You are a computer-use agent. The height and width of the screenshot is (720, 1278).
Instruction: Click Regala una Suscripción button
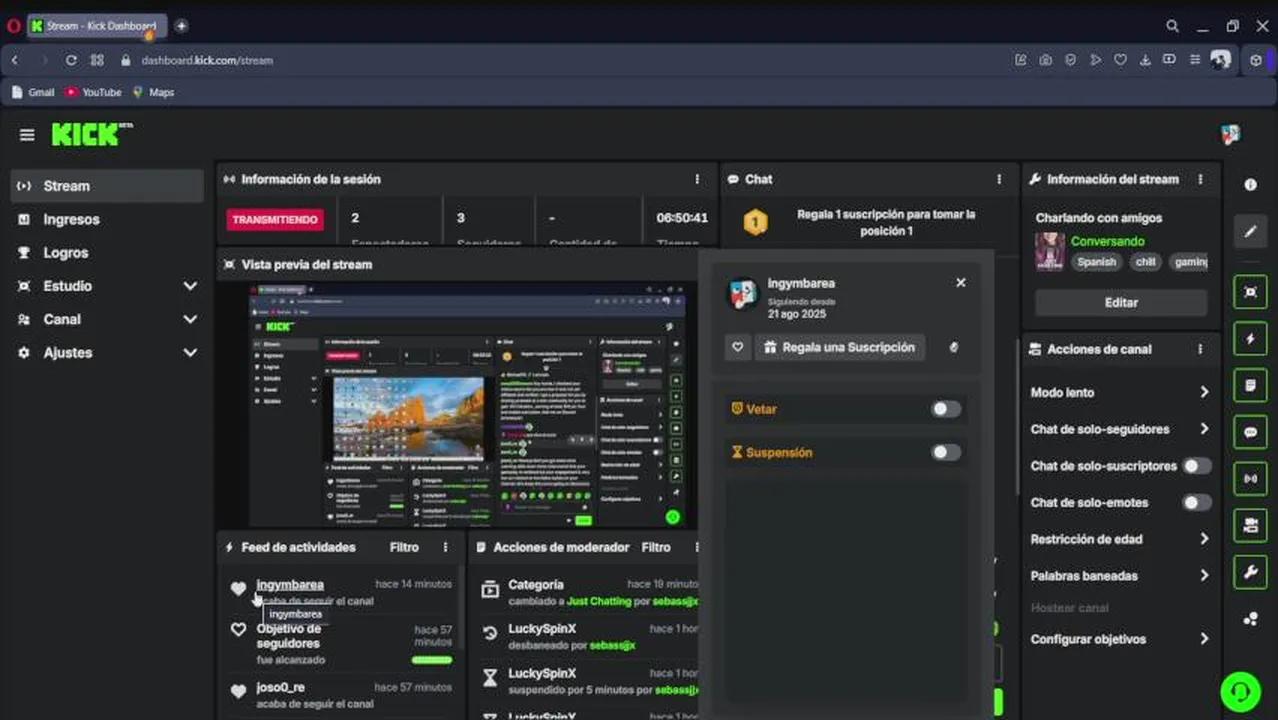tap(839, 347)
